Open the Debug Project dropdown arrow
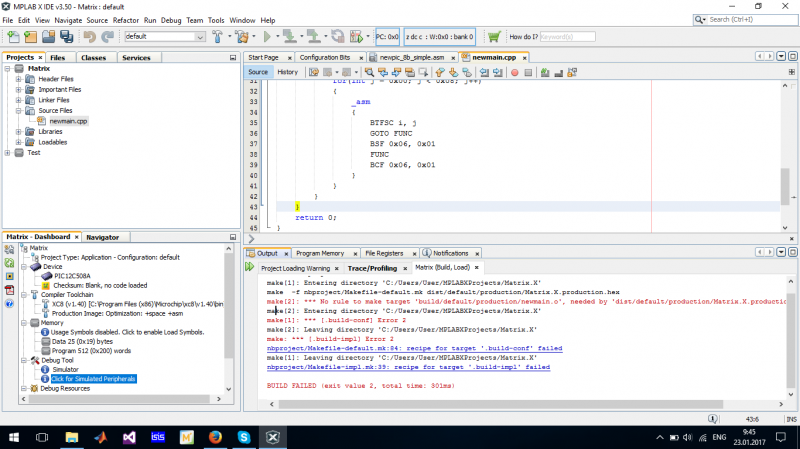Screen dimensions: 800x449 click(x=368, y=37)
